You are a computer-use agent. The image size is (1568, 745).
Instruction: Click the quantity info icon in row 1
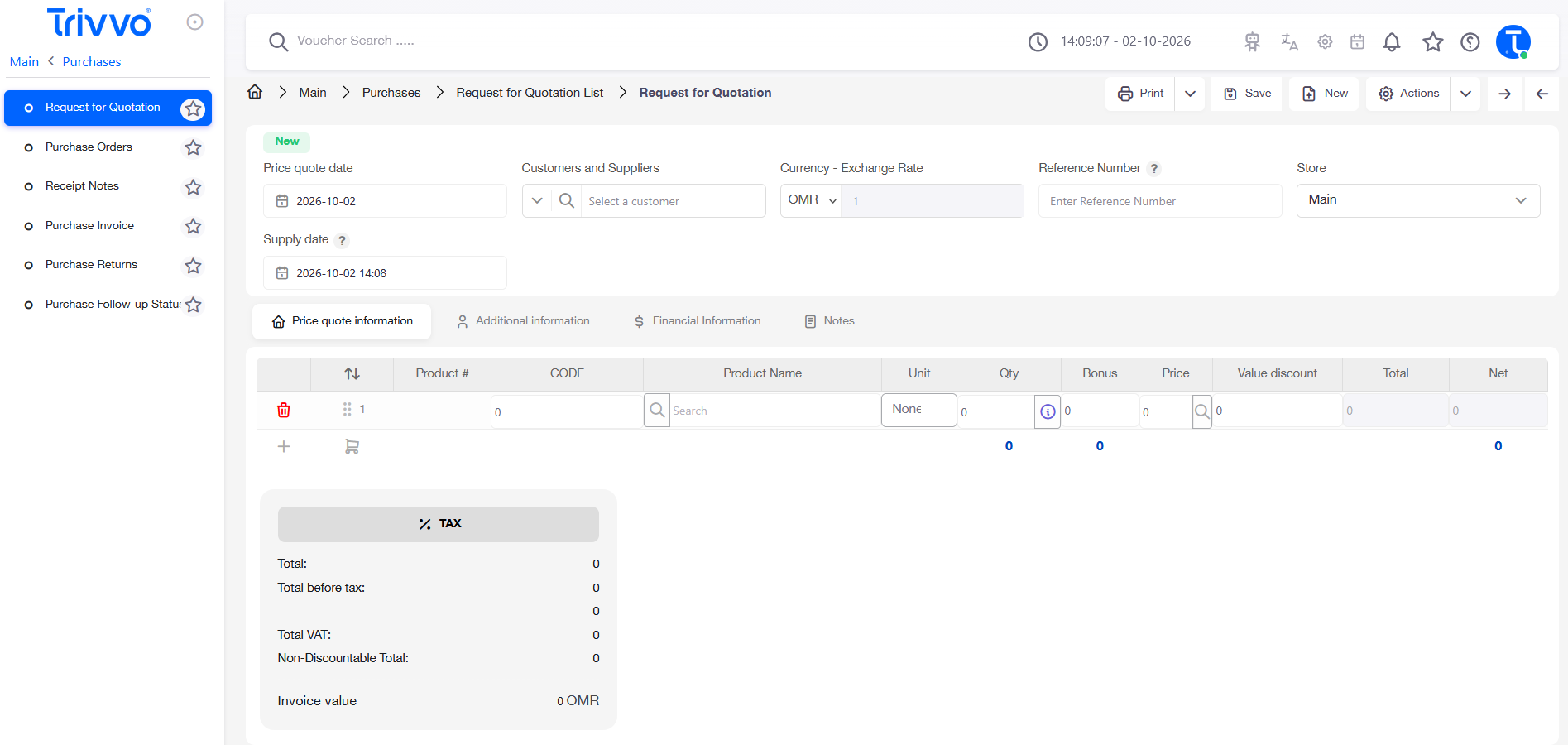pyautogui.click(x=1048, y=411)
